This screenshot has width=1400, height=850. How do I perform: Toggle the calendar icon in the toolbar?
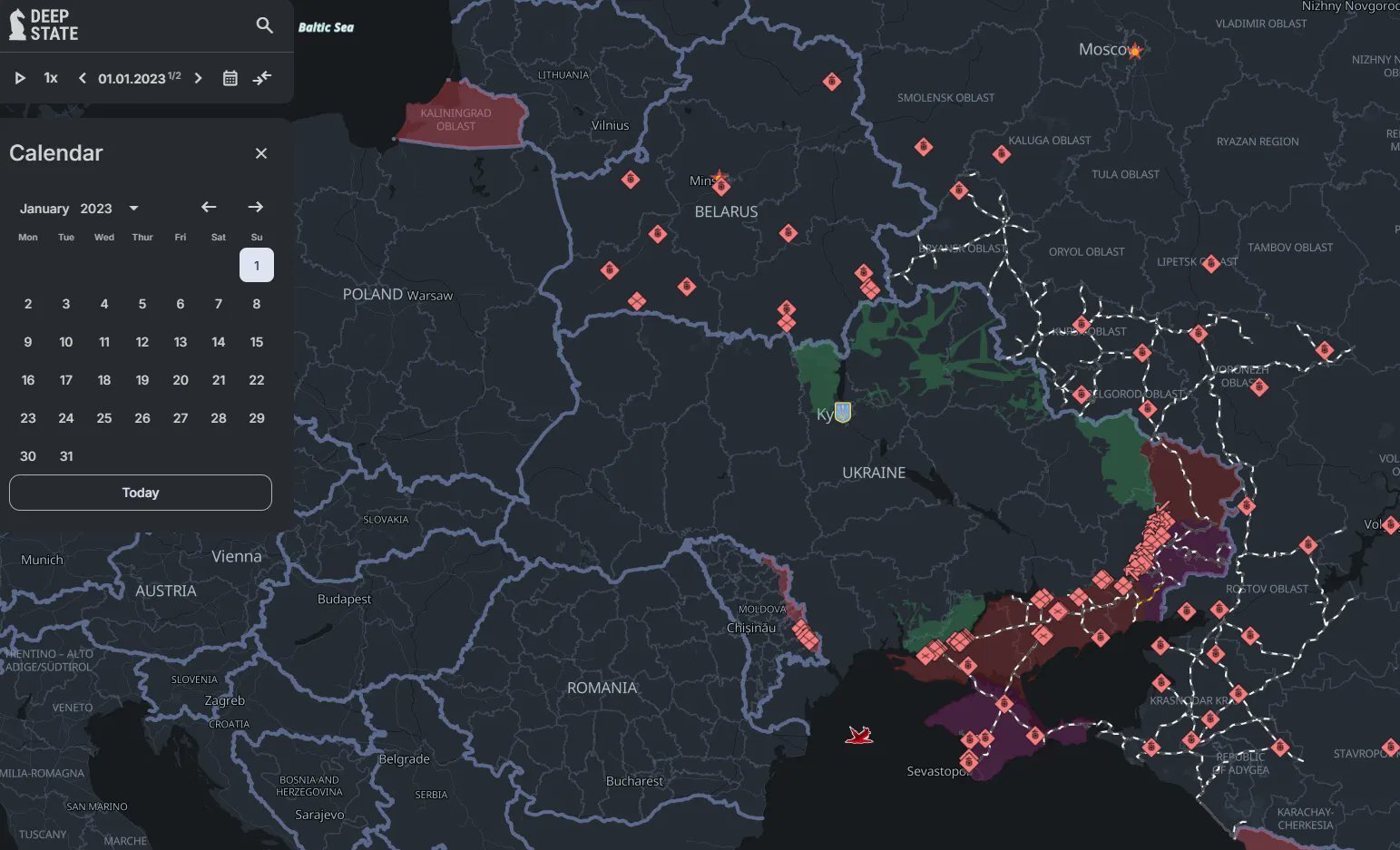click(230, 78)
